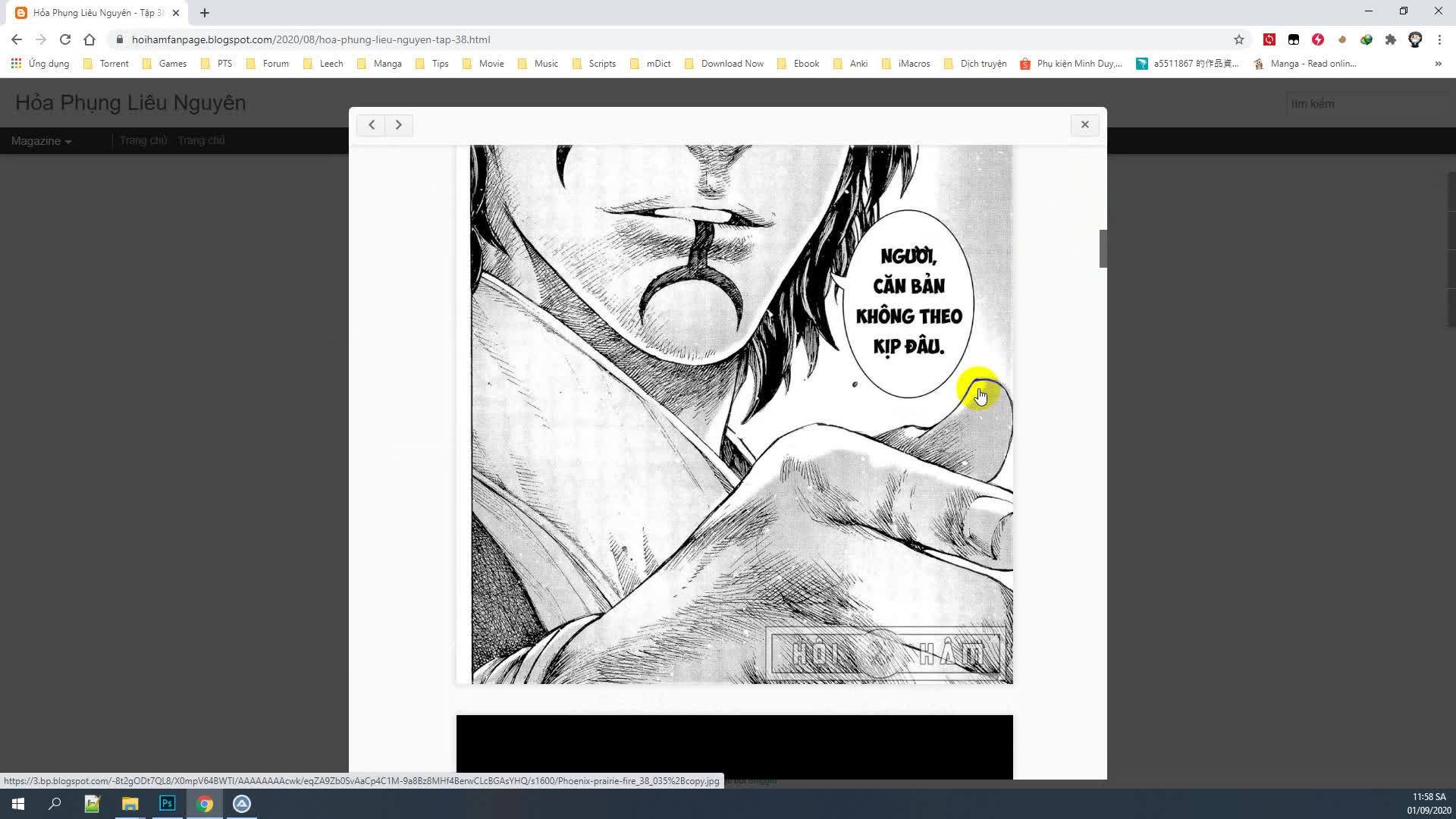
Task: Open the Leech bookmark folder
Action: point(323,64)
